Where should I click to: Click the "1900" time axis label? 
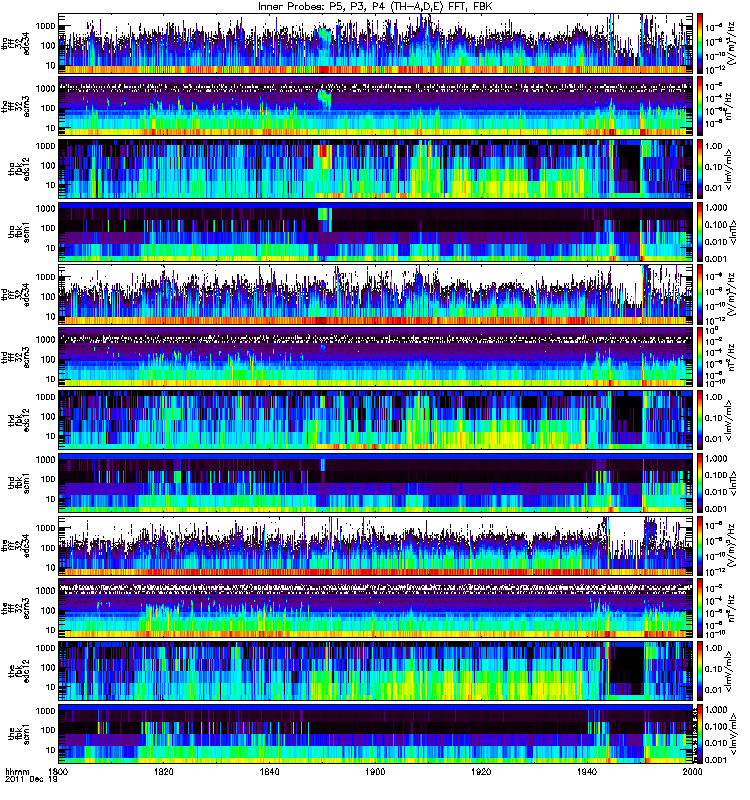[x=376, y=771]
